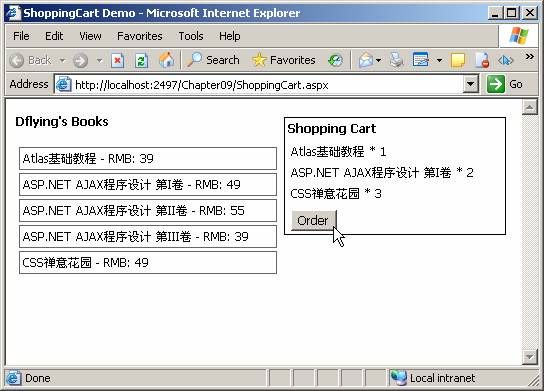Viewport: 544px width, 391px height.
Task: Expand the toolbar overflow chevron
Action: point(529,56)
